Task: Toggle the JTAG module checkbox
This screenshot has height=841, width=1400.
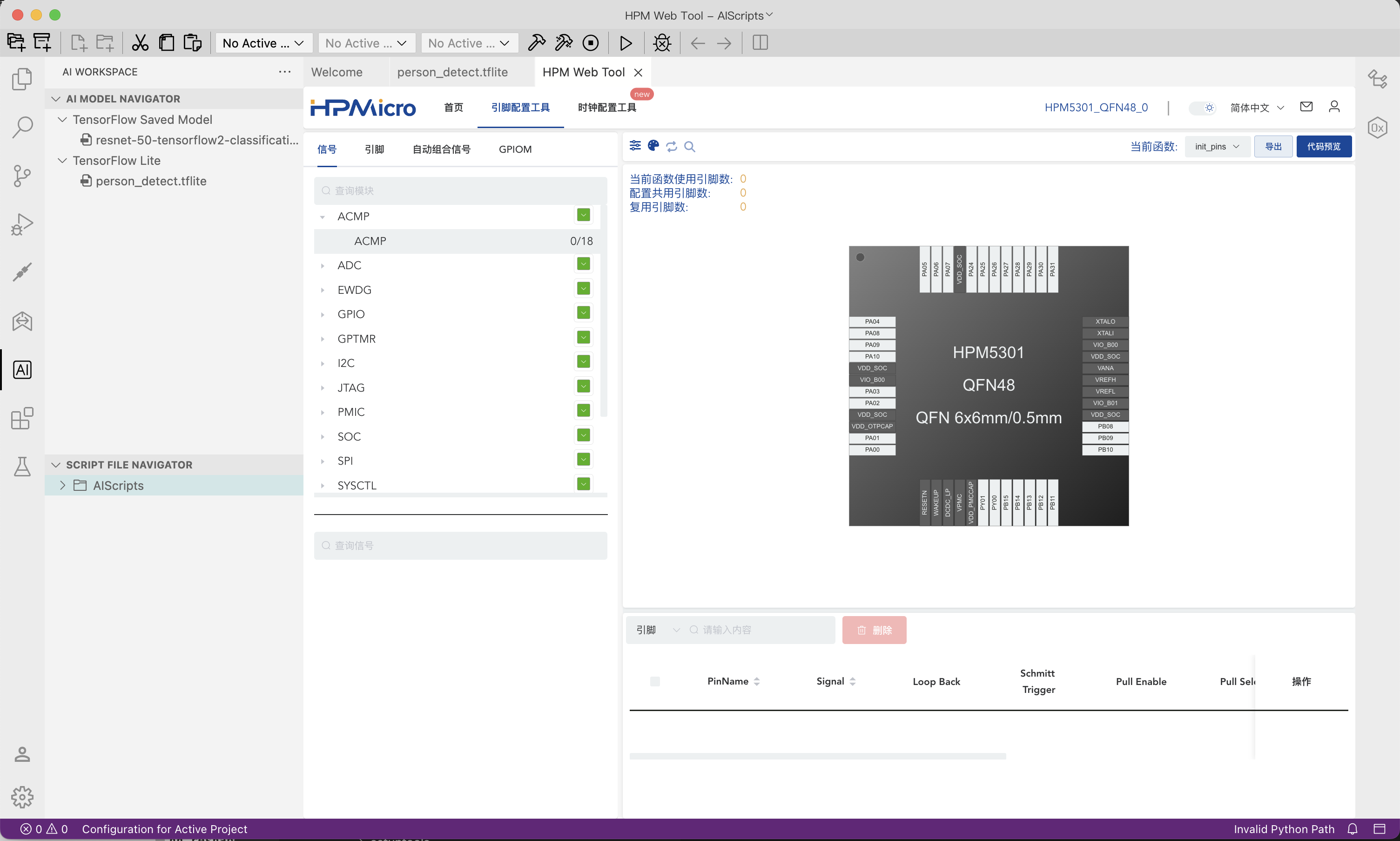Action: [583, 387]
